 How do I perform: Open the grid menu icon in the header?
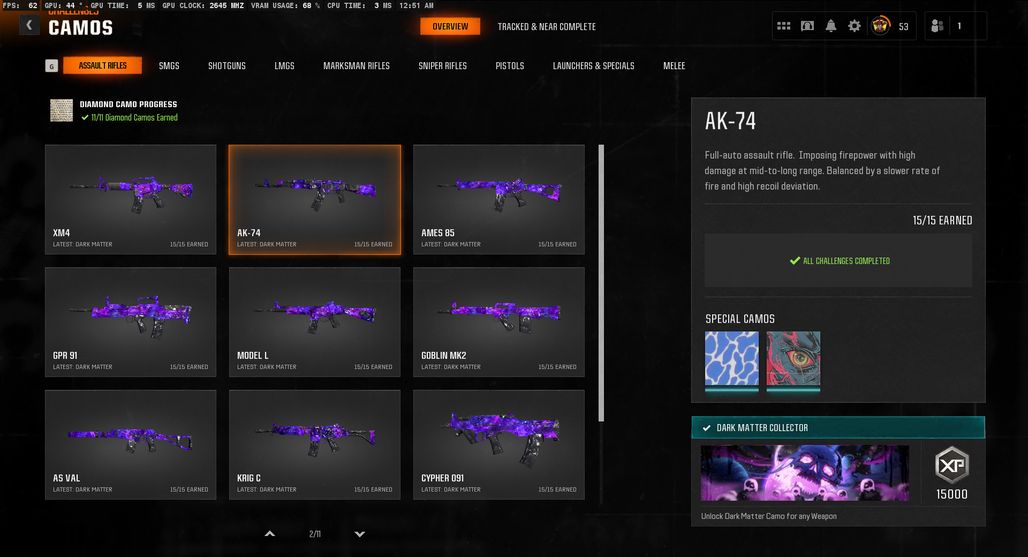(783, 26)
